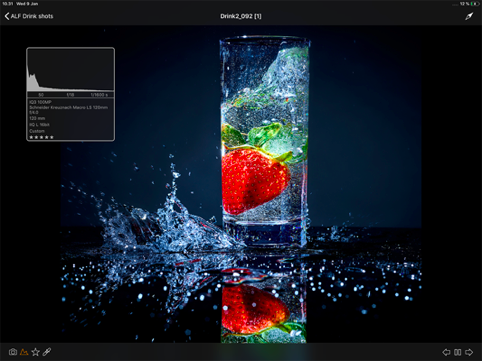The height and width of the screenshot is (361, 482).
Task: Click the five-star rating in info panel
Action: click(41, 137)
